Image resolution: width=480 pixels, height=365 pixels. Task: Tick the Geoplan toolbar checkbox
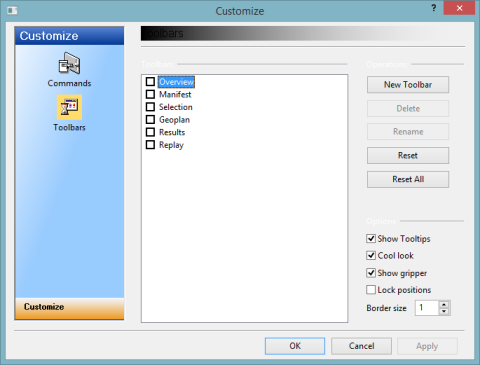coord(150,120)
